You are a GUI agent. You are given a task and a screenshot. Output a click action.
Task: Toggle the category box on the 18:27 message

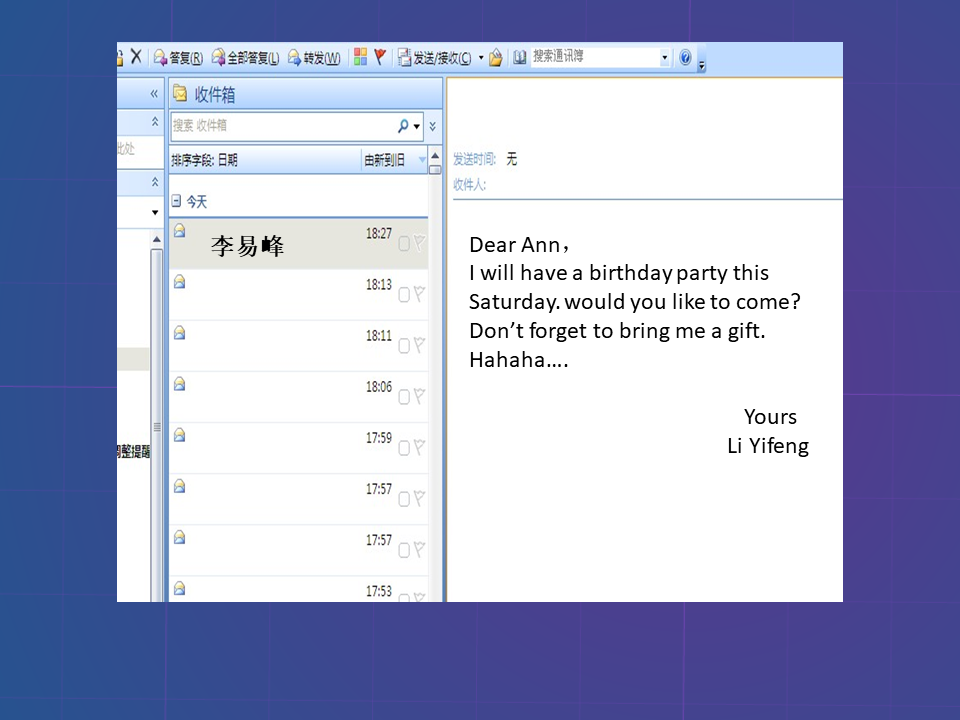click(404, 243)
